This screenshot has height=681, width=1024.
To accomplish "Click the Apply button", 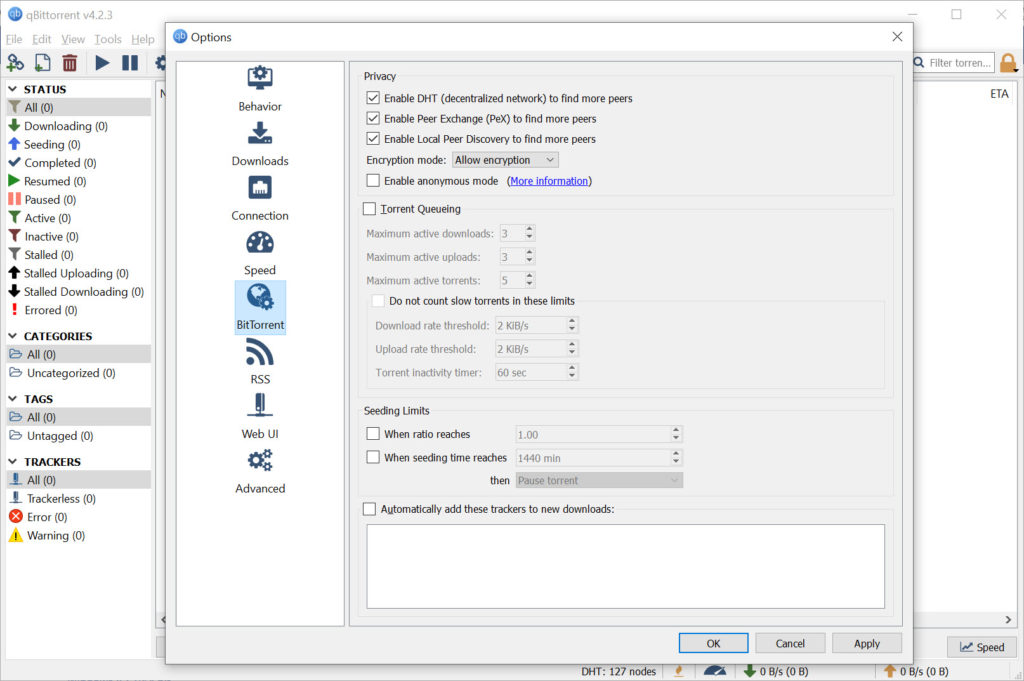I will click(867, 643).
